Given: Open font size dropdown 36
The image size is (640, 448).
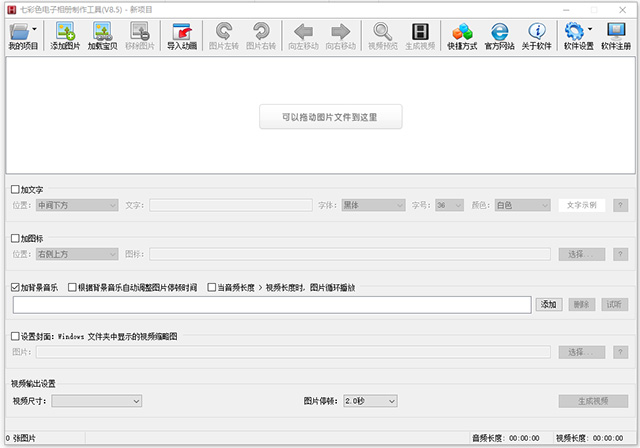Looking at the screenshot, I should pyautogui.click(x=449, y=205).
